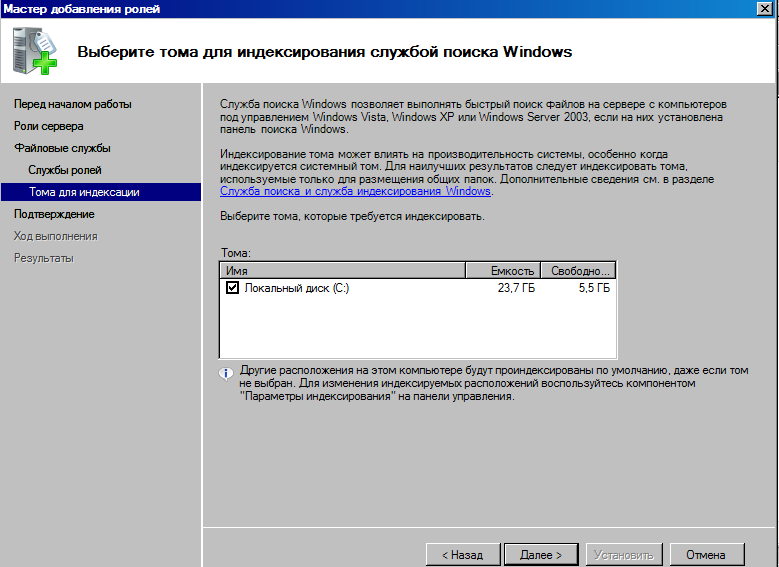Click the blue information icon below the volumes list
The width and height of the screenshot is (779, 567).
tap(226, 374)
